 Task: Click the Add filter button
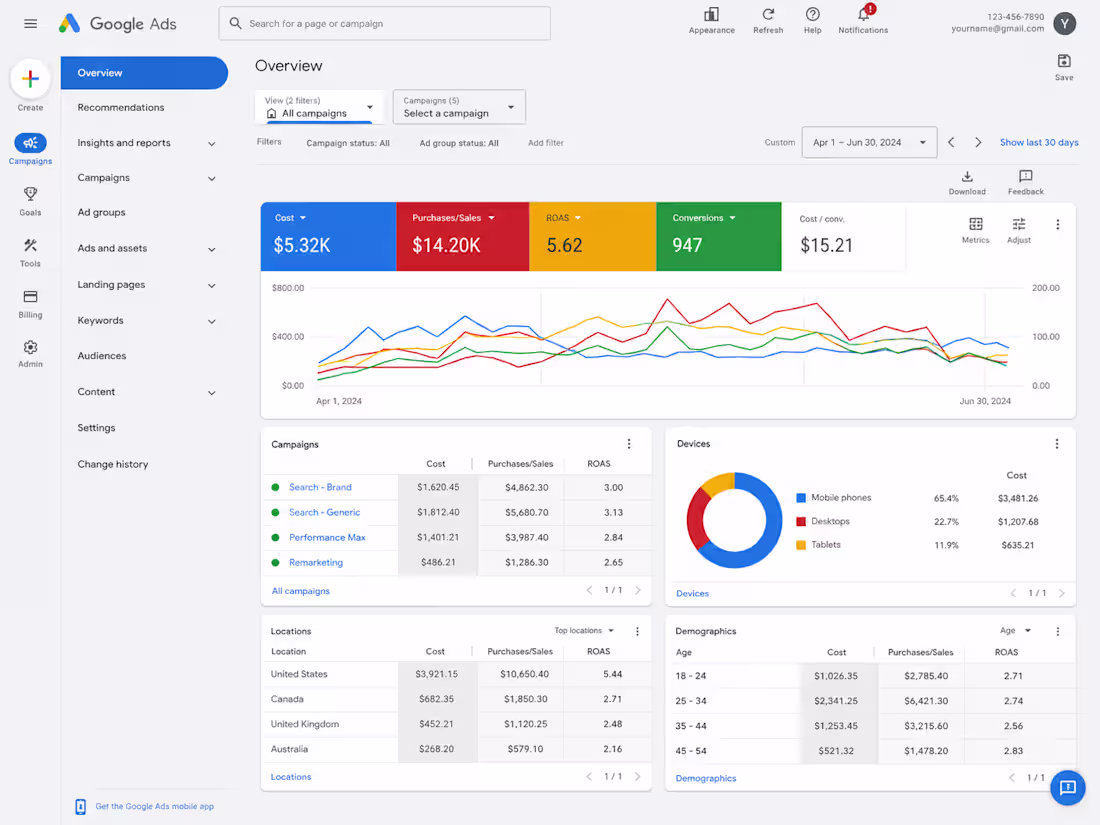pyautogui.click(x=546, y=143)
